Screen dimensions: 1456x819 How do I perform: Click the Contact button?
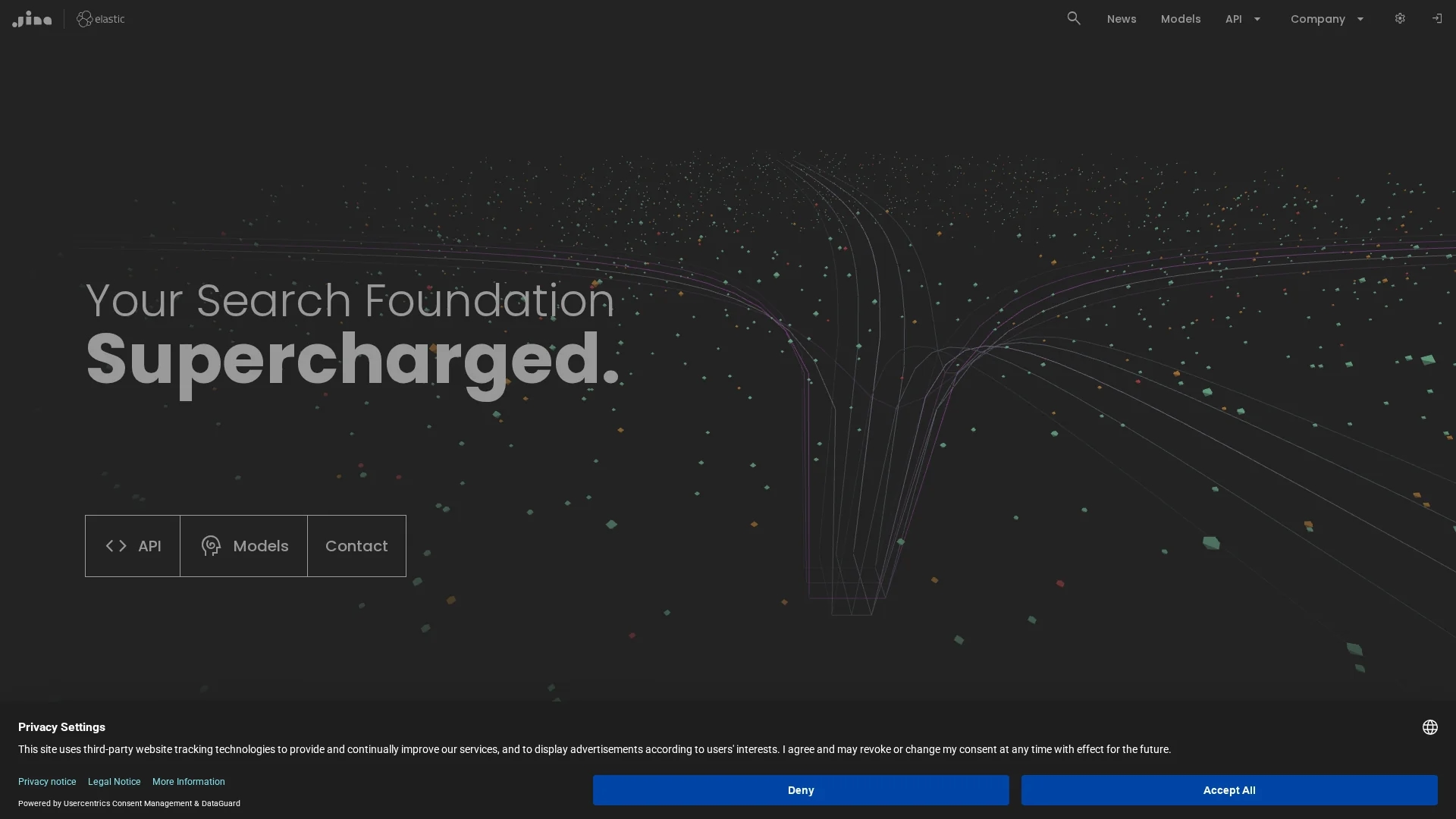point(356,546)
